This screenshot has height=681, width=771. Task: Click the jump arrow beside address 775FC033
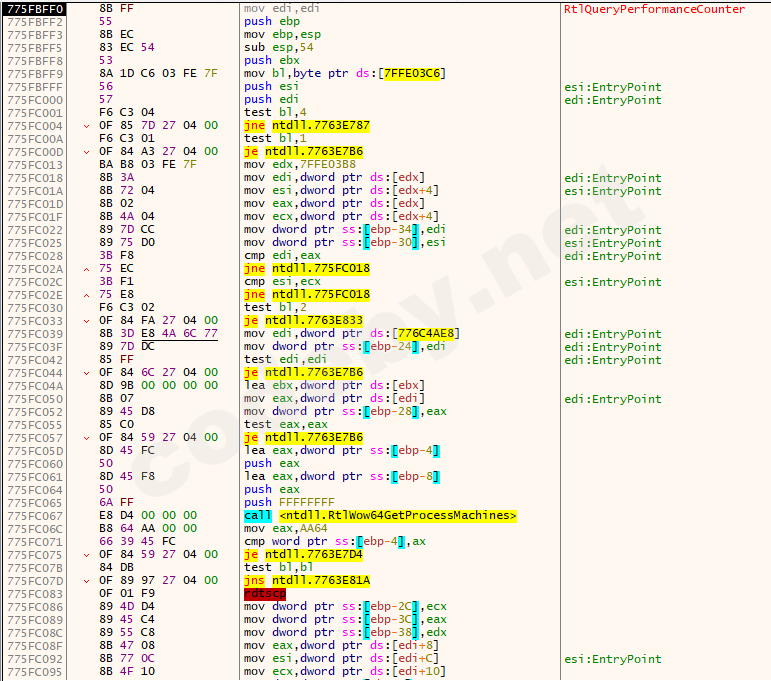[87, 321]
